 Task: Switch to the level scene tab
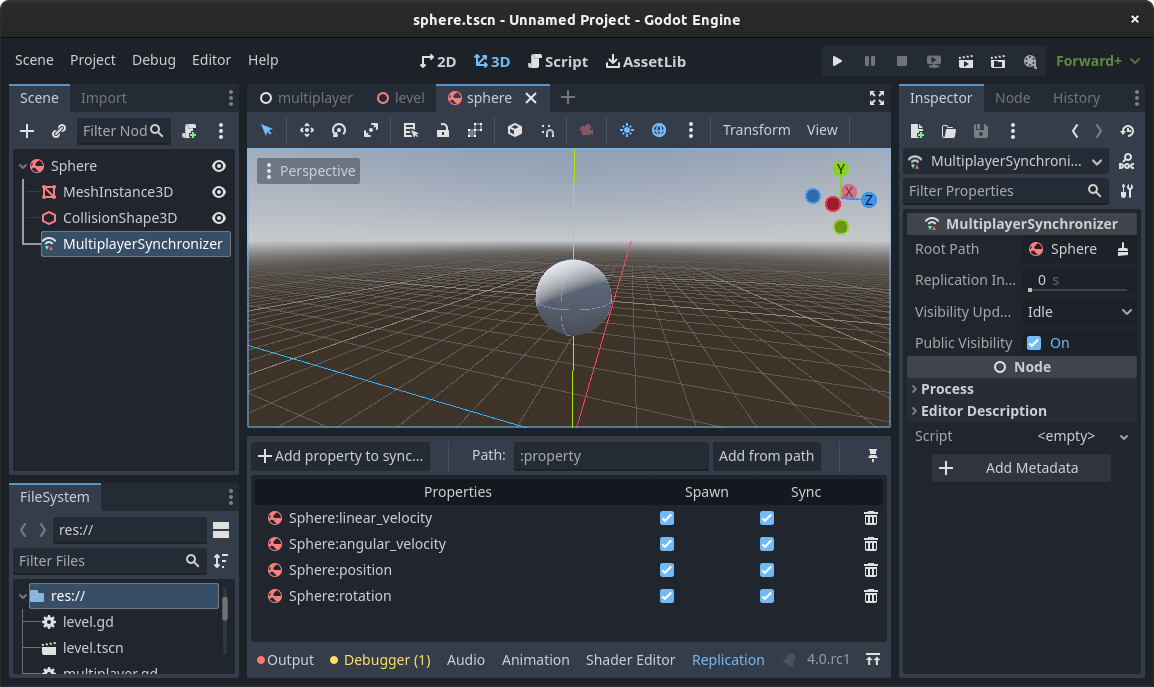tap(400, 98)
